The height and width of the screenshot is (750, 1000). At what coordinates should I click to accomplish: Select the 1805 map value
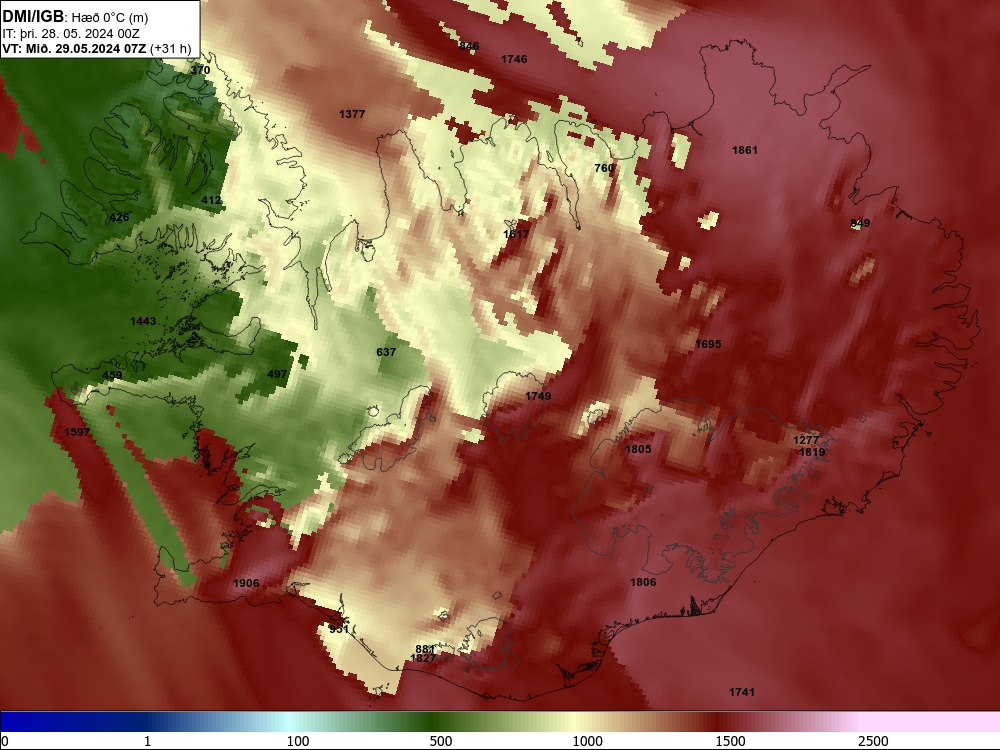[638, 449]
